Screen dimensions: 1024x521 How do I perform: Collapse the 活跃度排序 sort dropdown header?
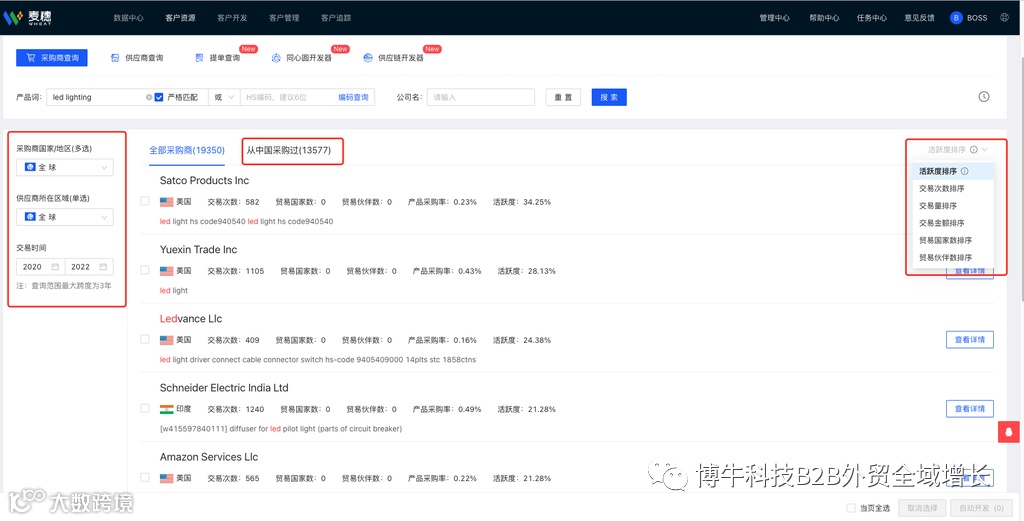(x=957, y=150)
